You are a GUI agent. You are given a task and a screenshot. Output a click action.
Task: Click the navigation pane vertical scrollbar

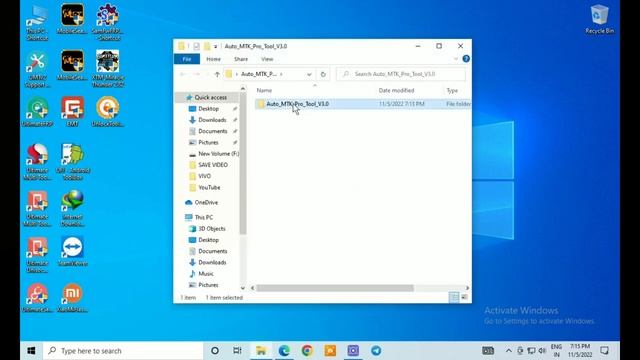pos(243,164)
